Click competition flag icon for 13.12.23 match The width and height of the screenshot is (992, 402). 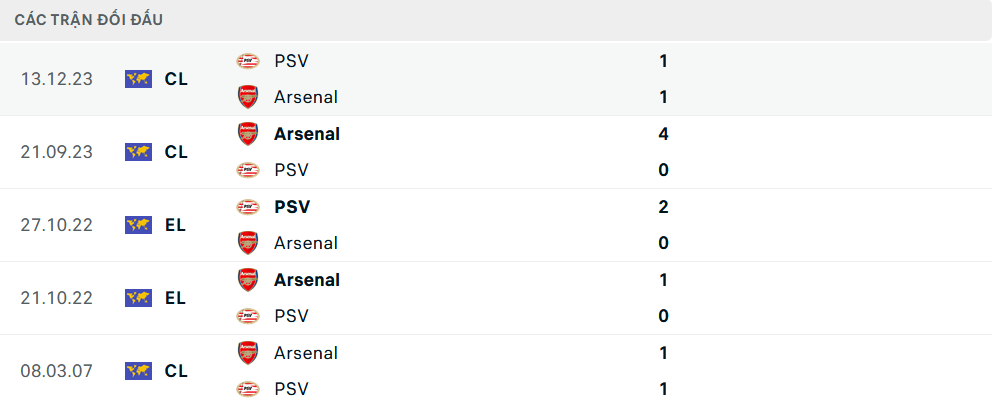[138, 79]
